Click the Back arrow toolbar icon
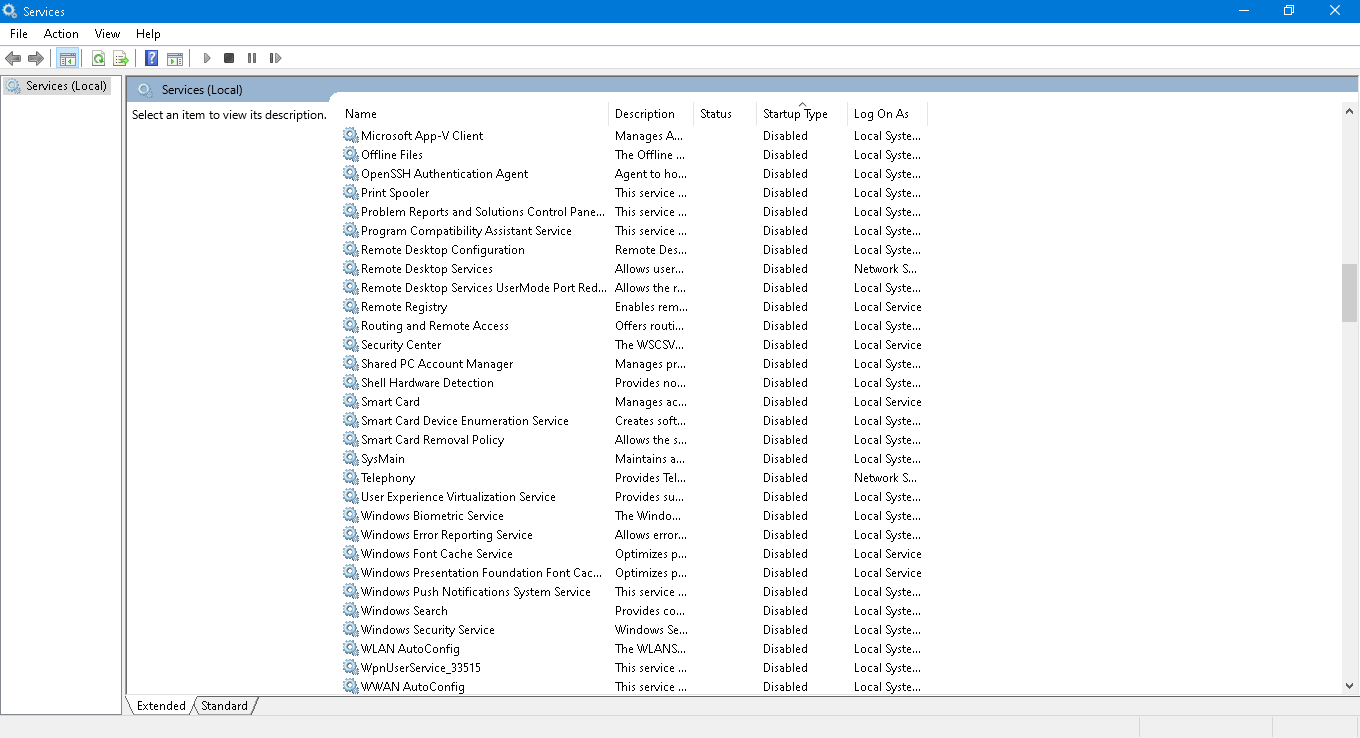Image resolution: width=1360 pixels, height=738 pixels. (13, 58)
